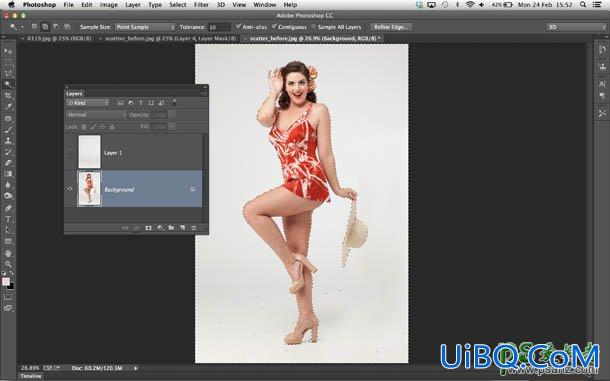Delete layer using trash icon
610x381 pixels.
click(194, 228)
